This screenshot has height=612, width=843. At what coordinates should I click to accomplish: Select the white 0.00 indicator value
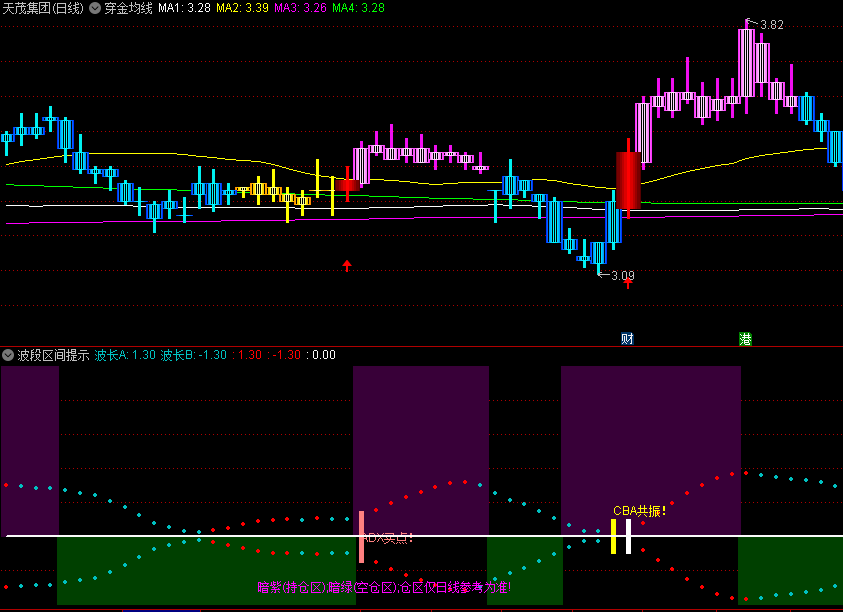[x=324, y=355]
